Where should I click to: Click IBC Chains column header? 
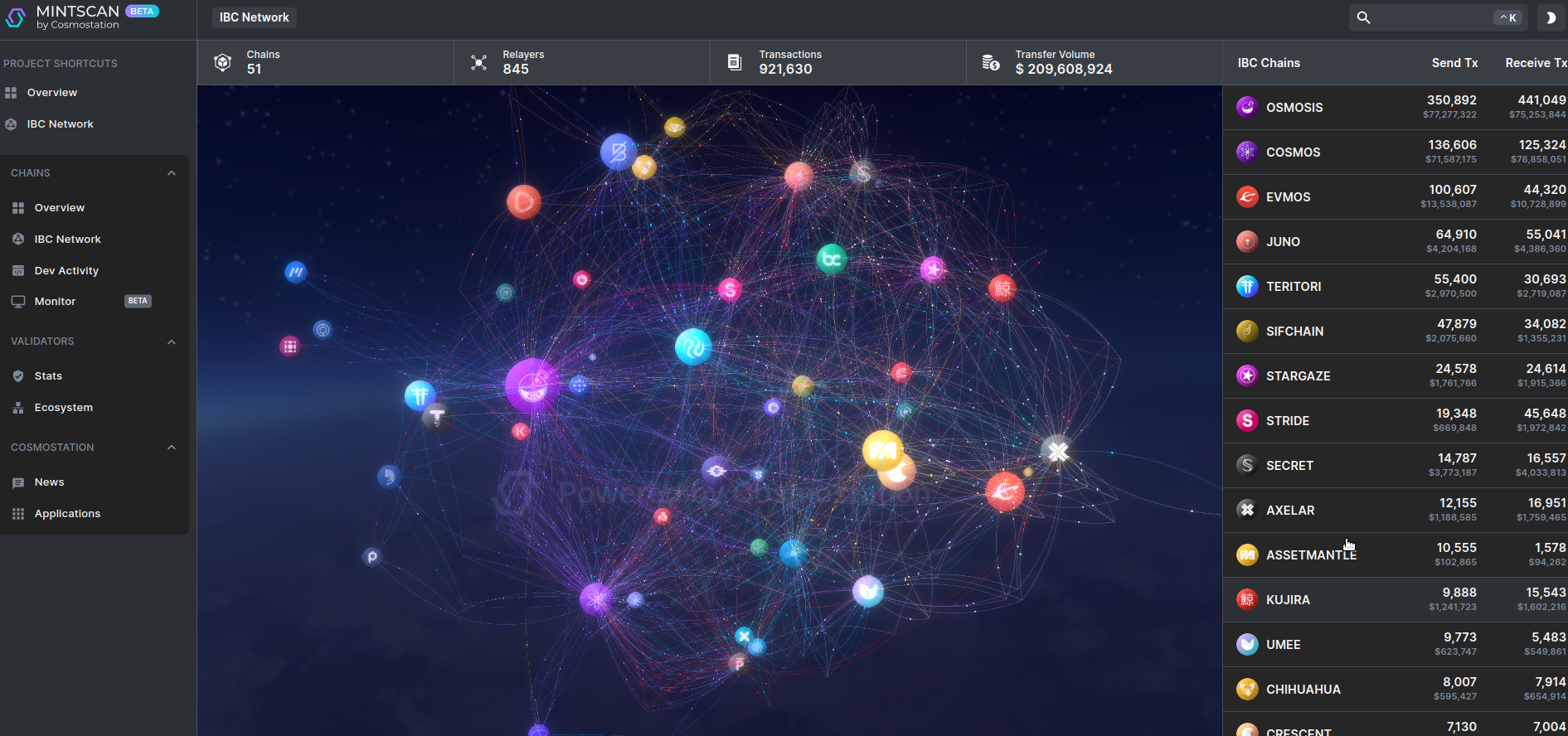[x=1269, y=63]
